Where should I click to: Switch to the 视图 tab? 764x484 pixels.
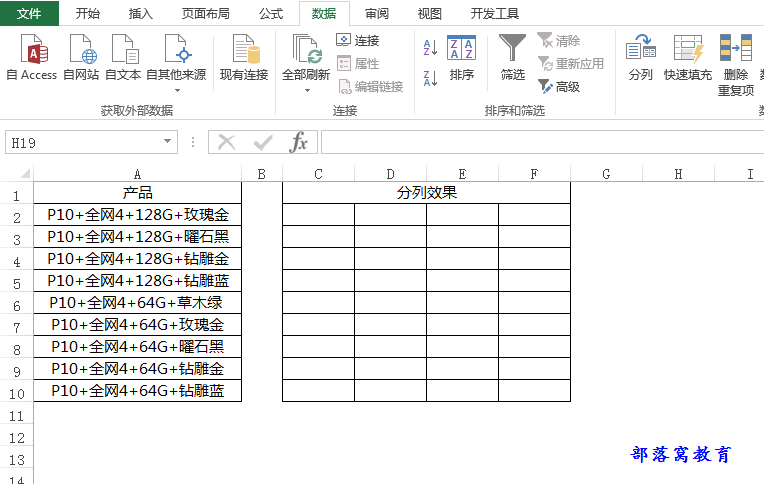click(430, 14)
